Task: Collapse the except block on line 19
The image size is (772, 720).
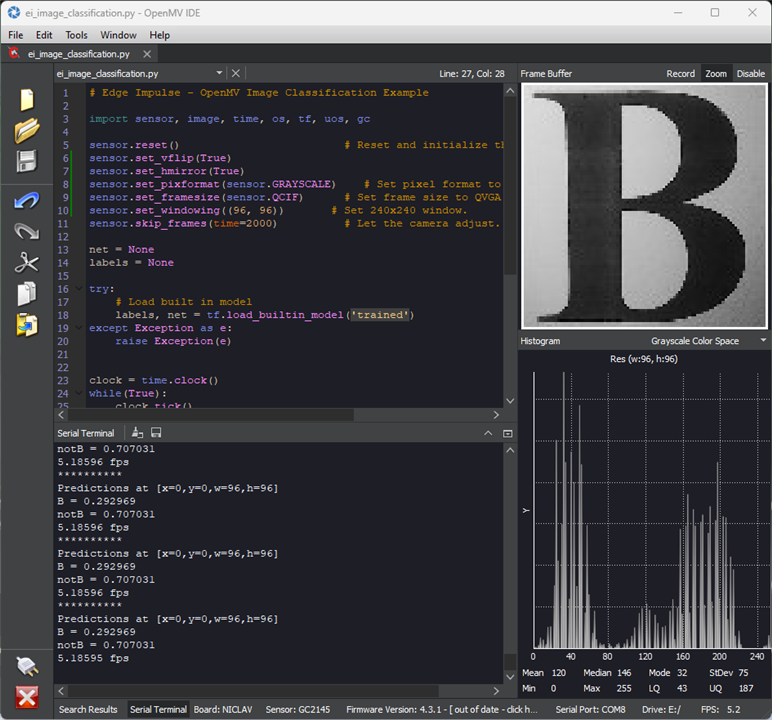Action: (78, 327)
